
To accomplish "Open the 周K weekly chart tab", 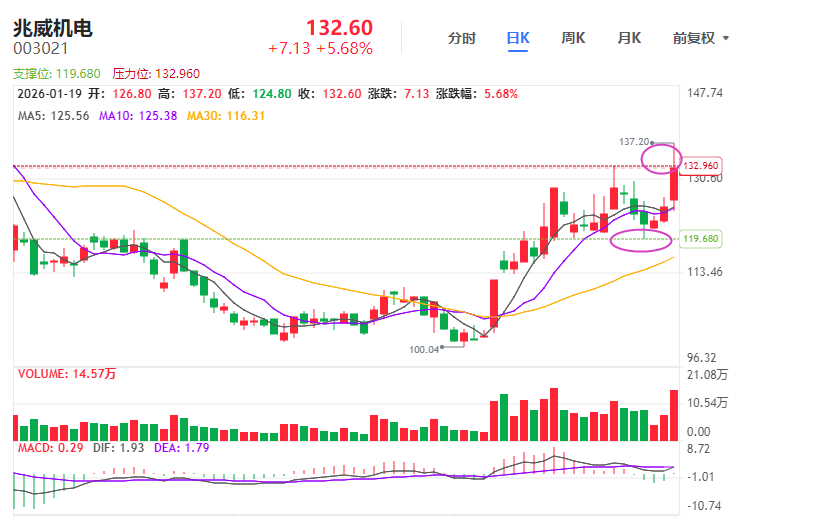I will [573, 38].
